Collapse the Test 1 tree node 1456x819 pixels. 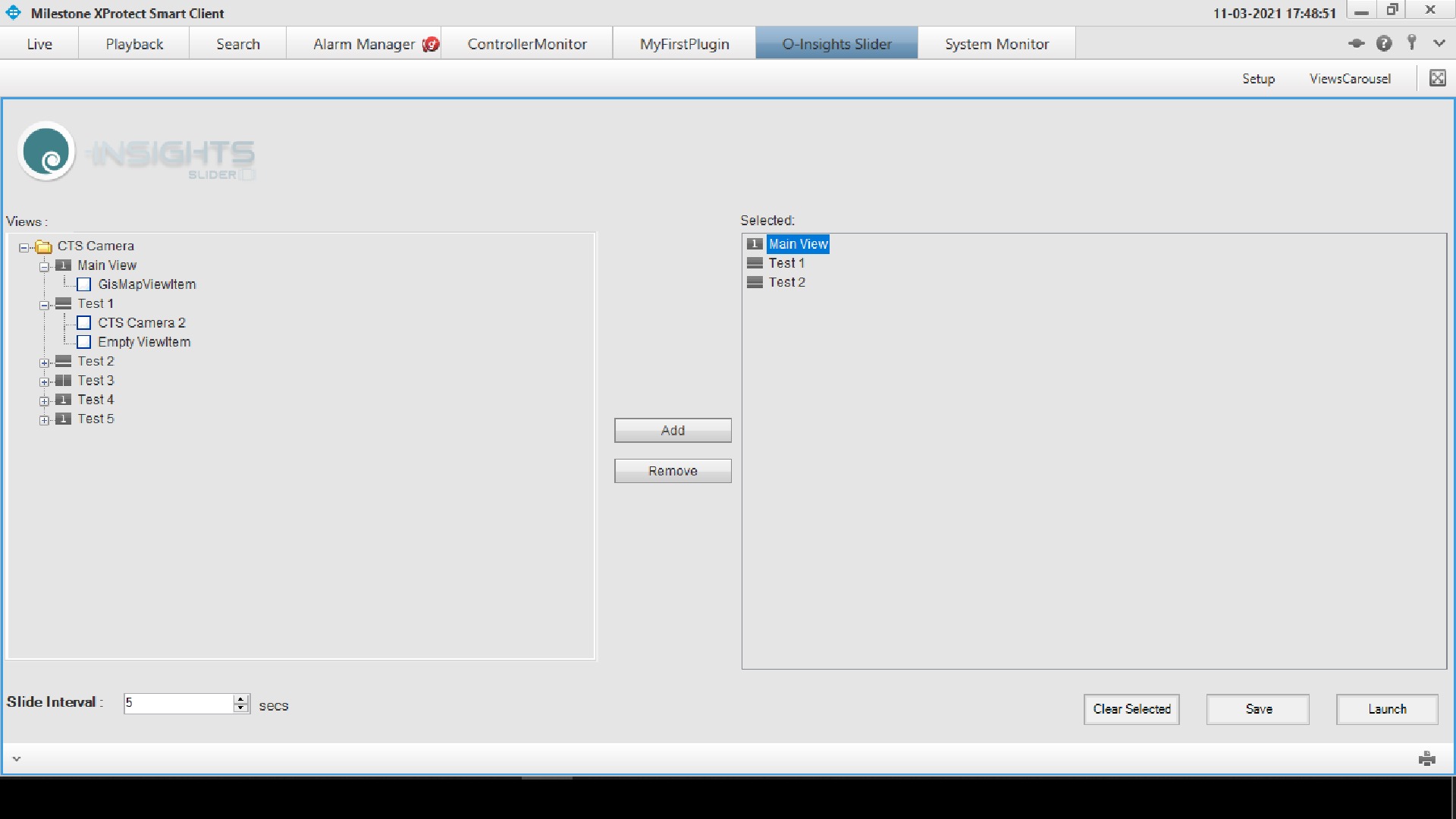coord(45,305)
